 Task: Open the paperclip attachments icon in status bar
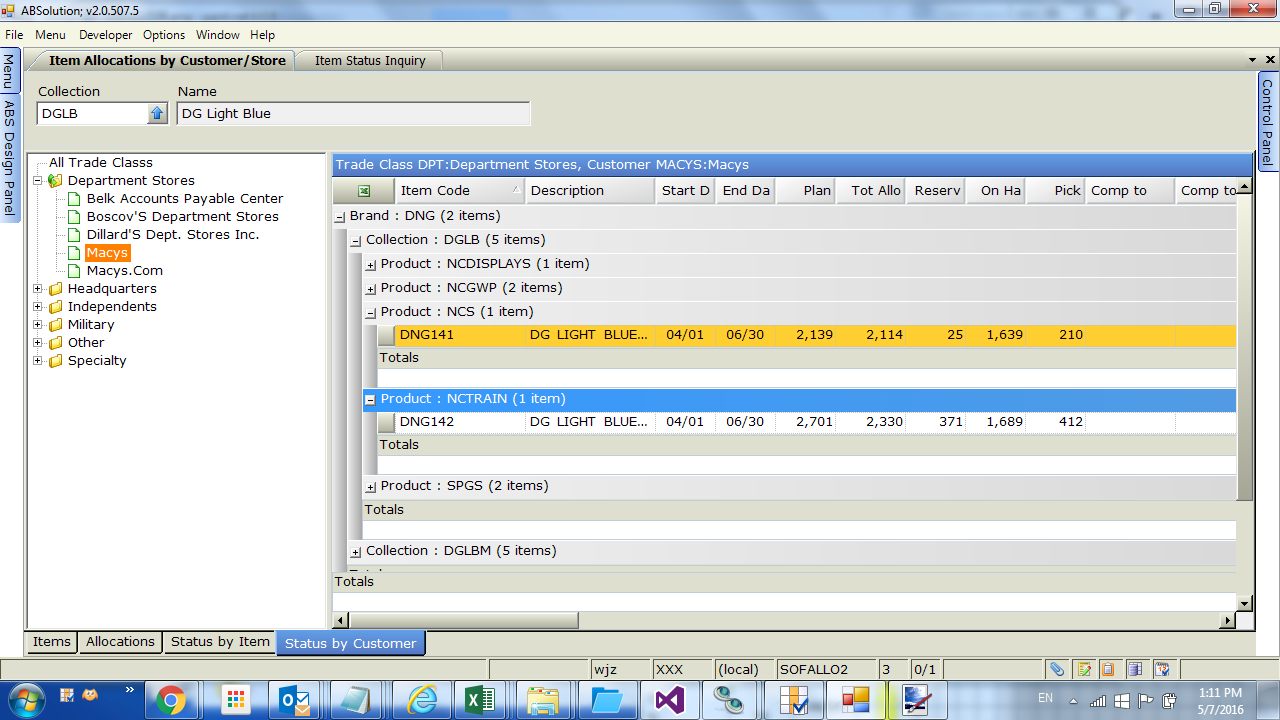coord(1057,669)
